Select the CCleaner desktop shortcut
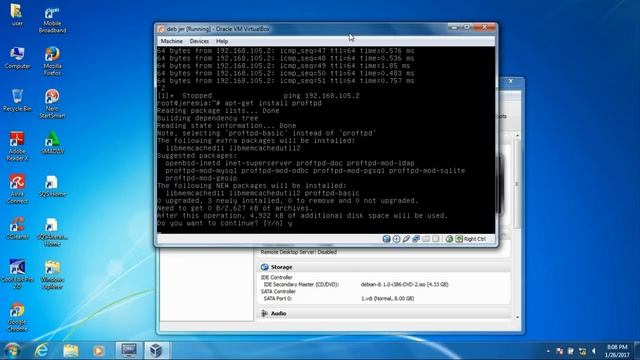Viewport: 640px width, 360px height. (17, 229)
